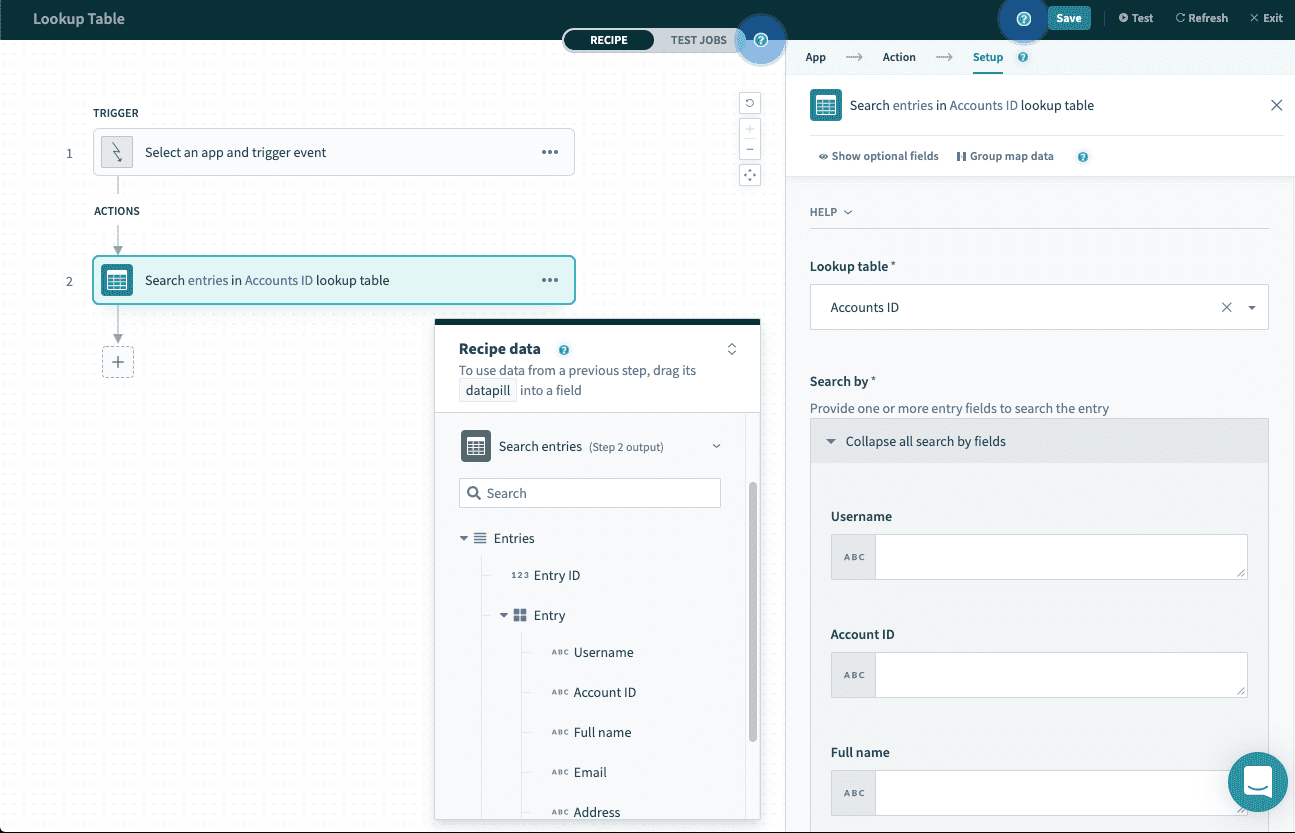Screen dimensions: 1295x833
Task: Open Step 2's three-dot options menu
Action: point(550,280)
